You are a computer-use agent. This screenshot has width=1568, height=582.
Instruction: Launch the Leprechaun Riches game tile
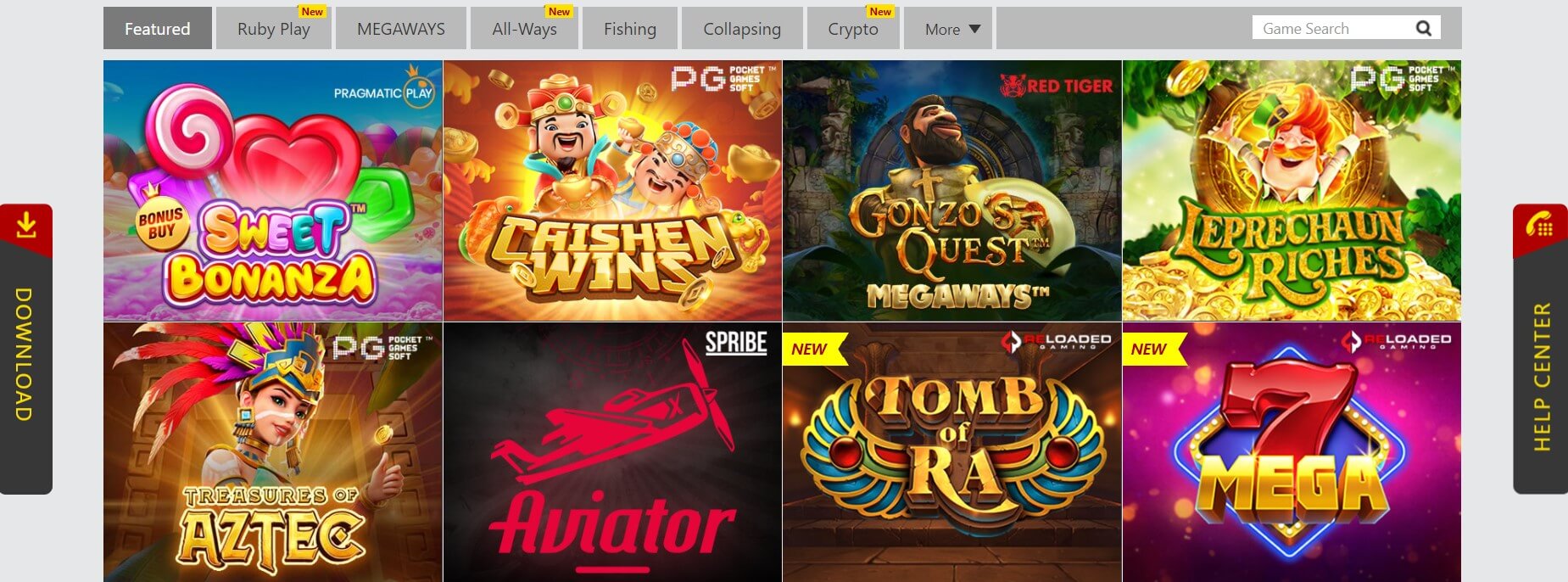1292,190
